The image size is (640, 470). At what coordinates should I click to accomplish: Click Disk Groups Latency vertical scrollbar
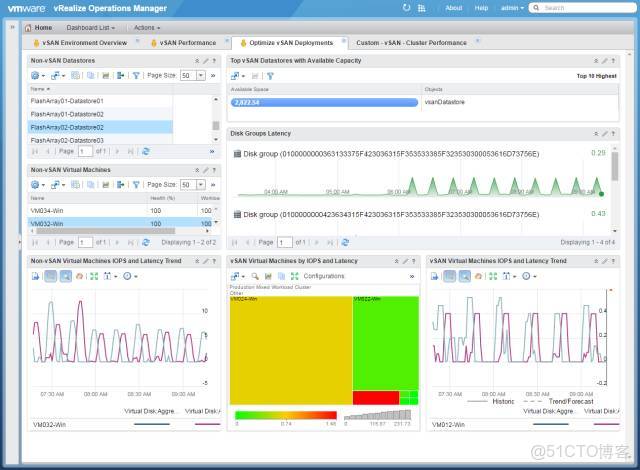[615, 166]
